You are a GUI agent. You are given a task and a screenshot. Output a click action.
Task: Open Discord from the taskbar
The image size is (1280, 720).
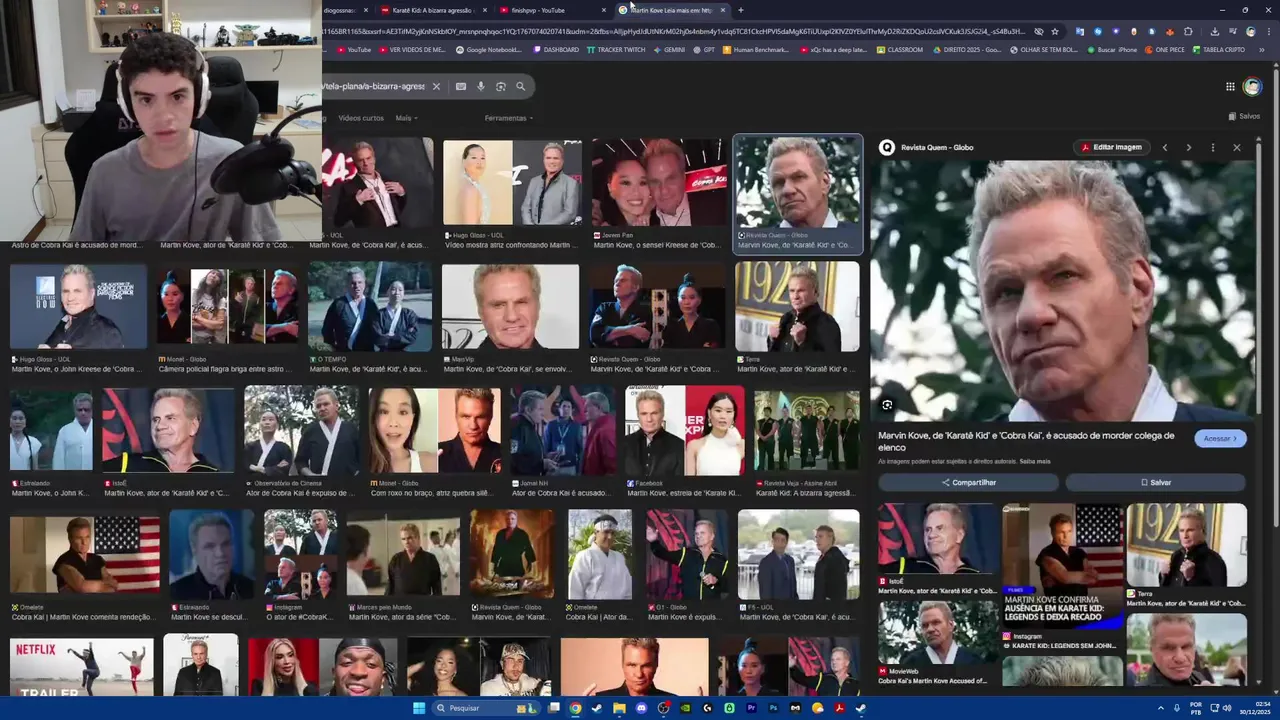click(x=641, y=708)
